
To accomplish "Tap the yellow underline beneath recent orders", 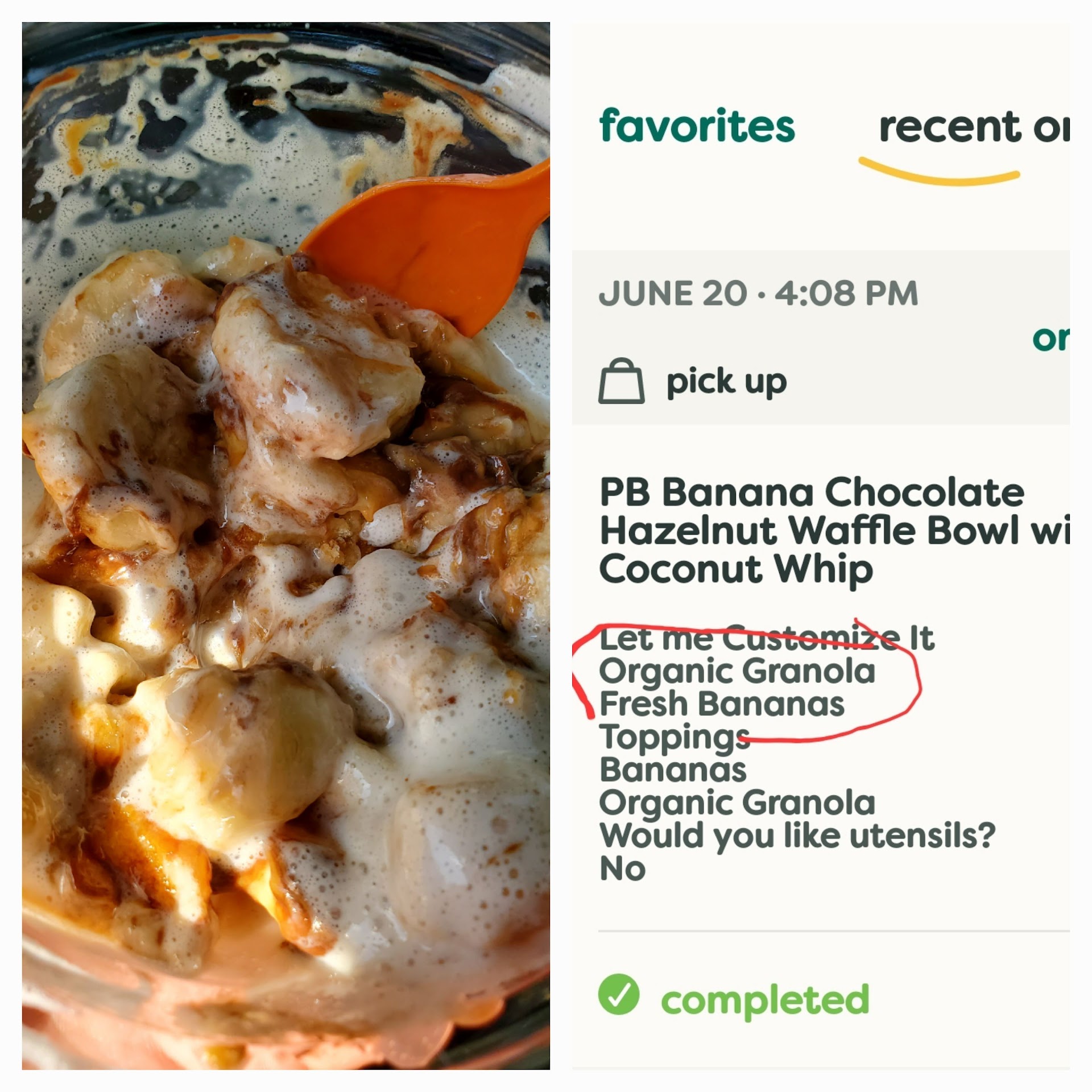I will tap(938, 175).
